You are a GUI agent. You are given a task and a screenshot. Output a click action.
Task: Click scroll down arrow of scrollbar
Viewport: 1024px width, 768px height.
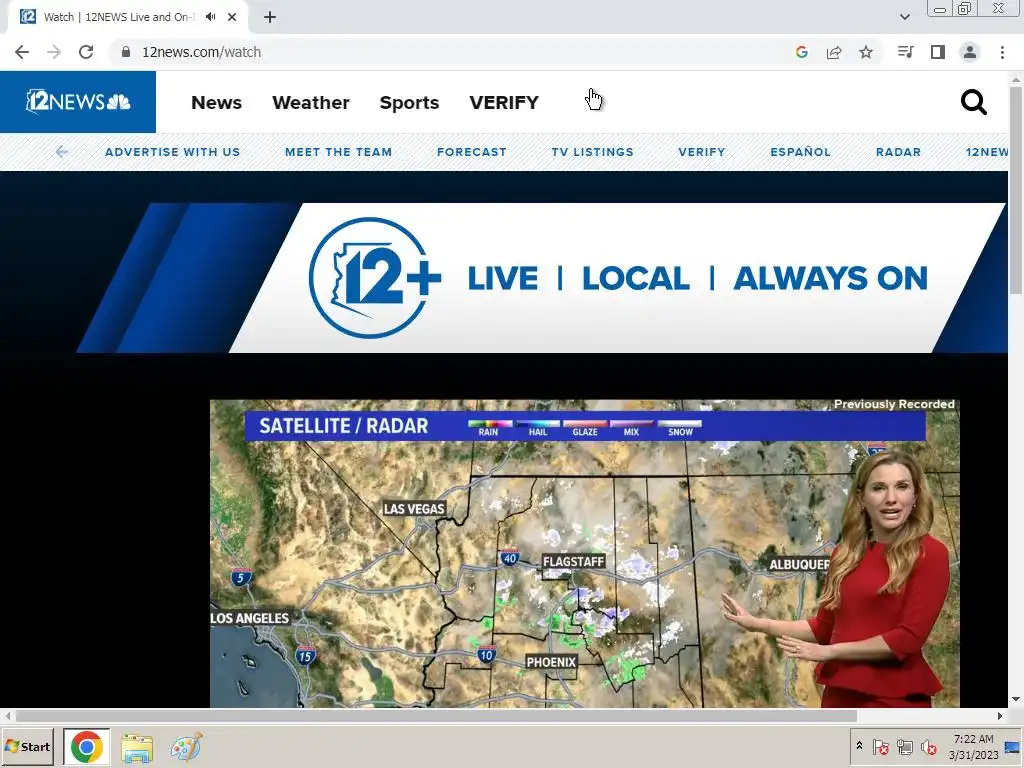click(1016, 699)
